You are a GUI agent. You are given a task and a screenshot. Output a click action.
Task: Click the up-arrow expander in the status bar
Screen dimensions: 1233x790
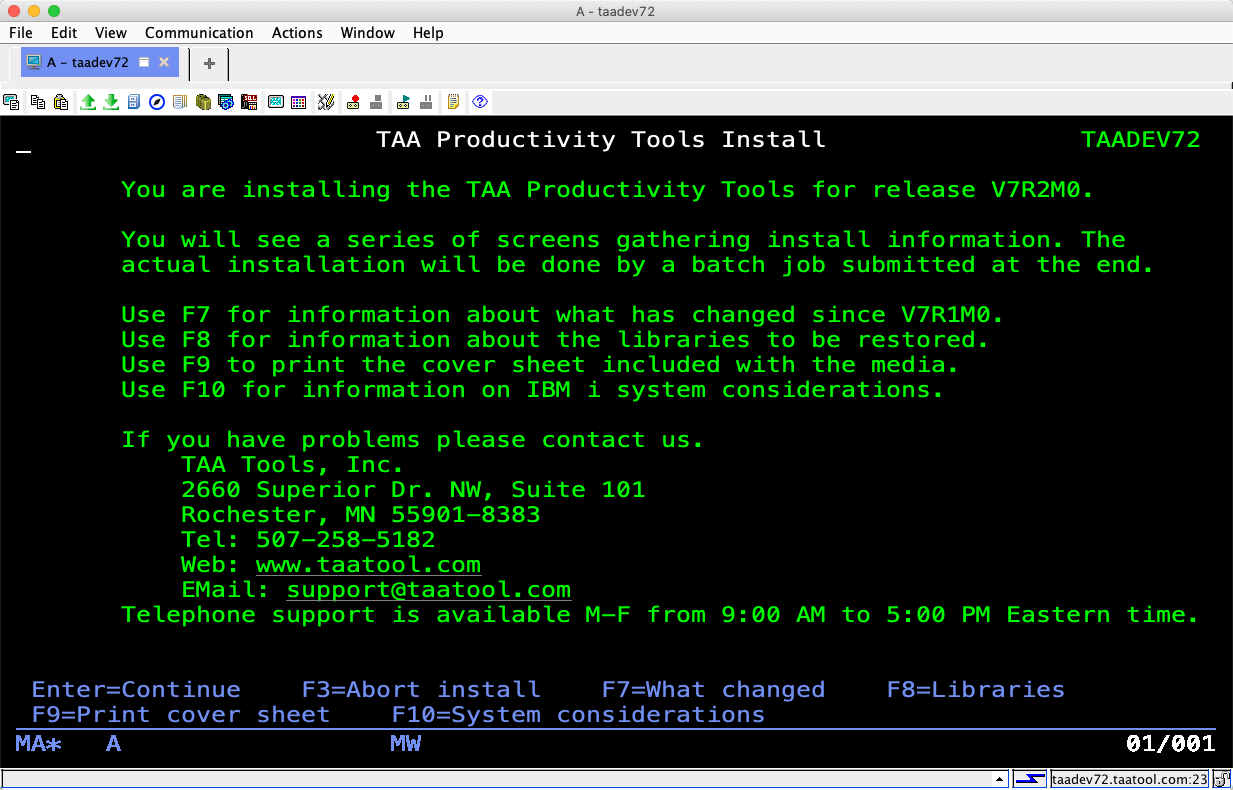click(999, 780)
